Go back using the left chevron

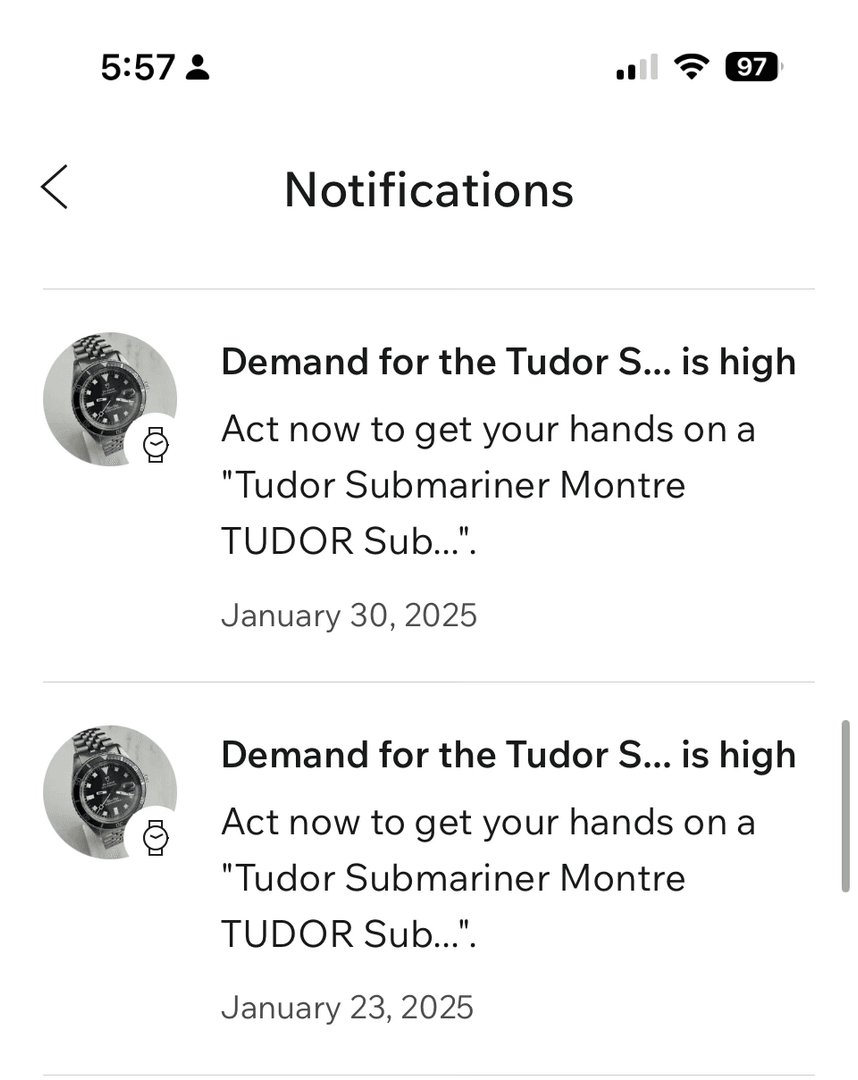[x=55, y=188]
